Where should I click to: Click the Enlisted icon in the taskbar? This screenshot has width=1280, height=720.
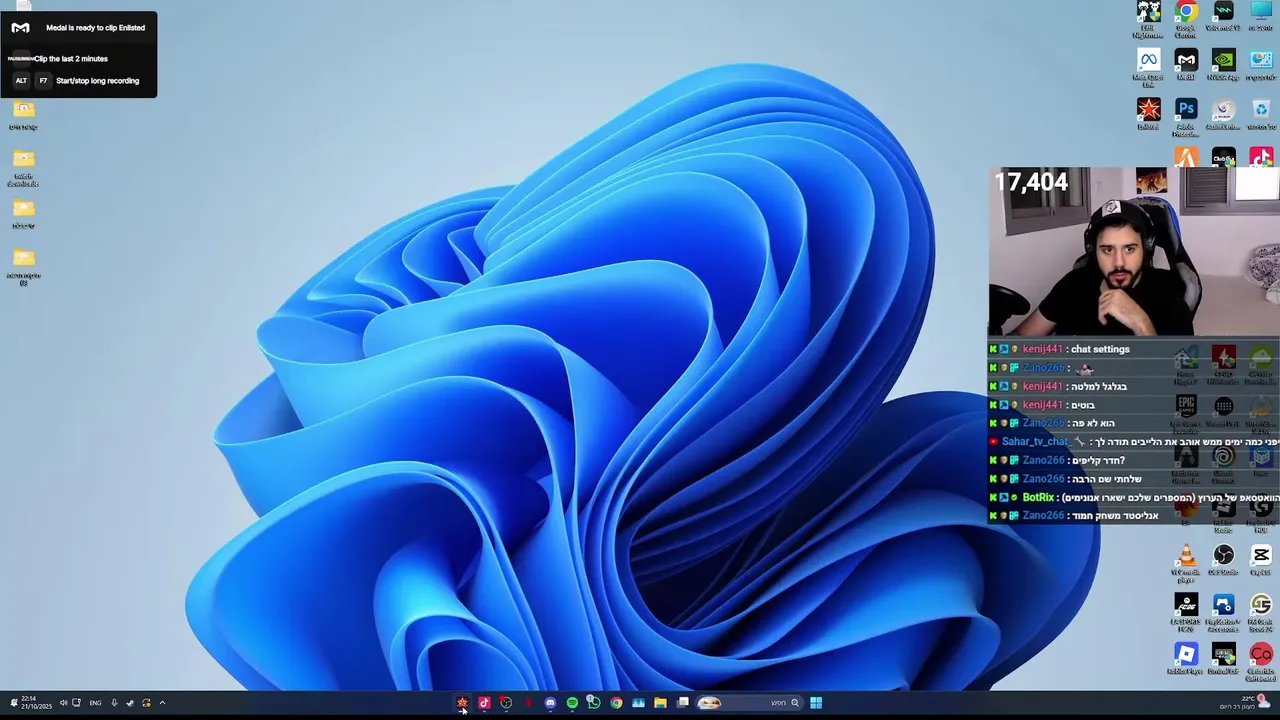point(462,703)
